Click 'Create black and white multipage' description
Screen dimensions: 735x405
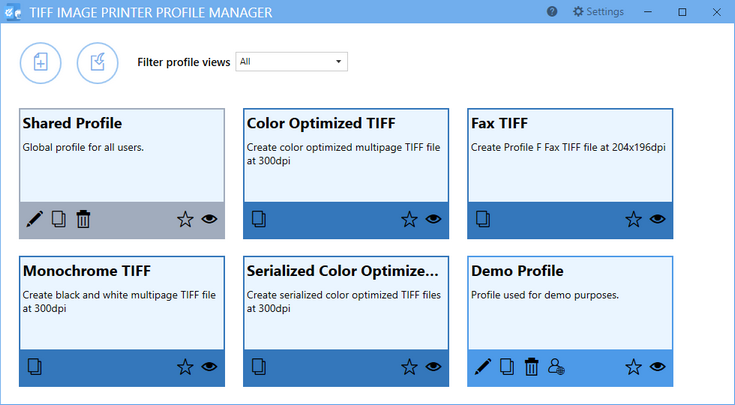pos(119,302)
